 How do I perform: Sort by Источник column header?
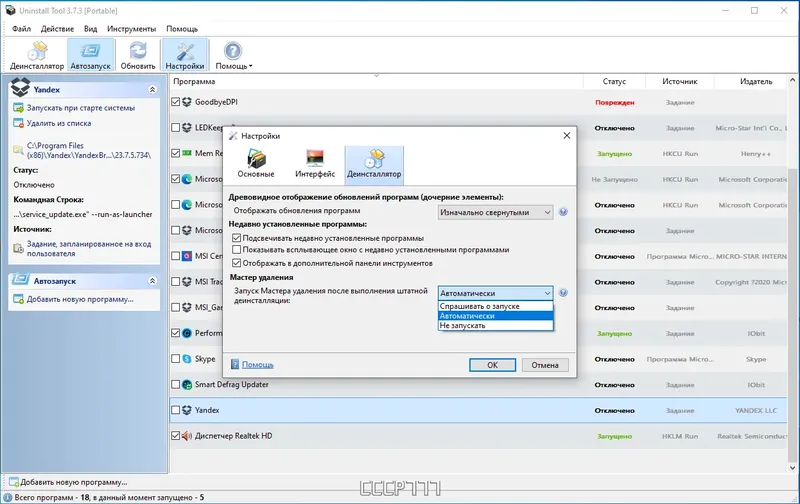(x=680, y=81)
